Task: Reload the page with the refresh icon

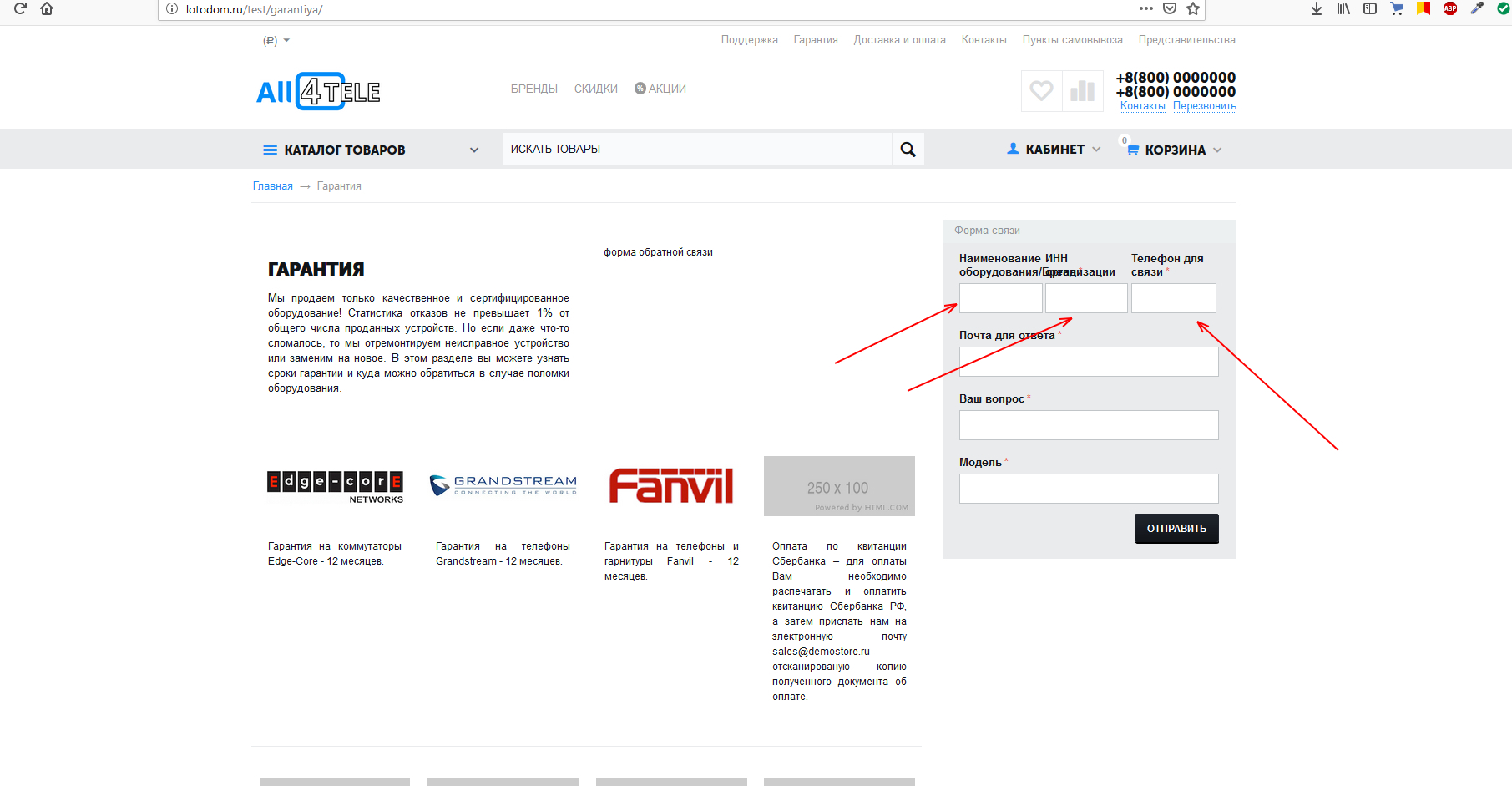Action: click(x=20, y=9)
